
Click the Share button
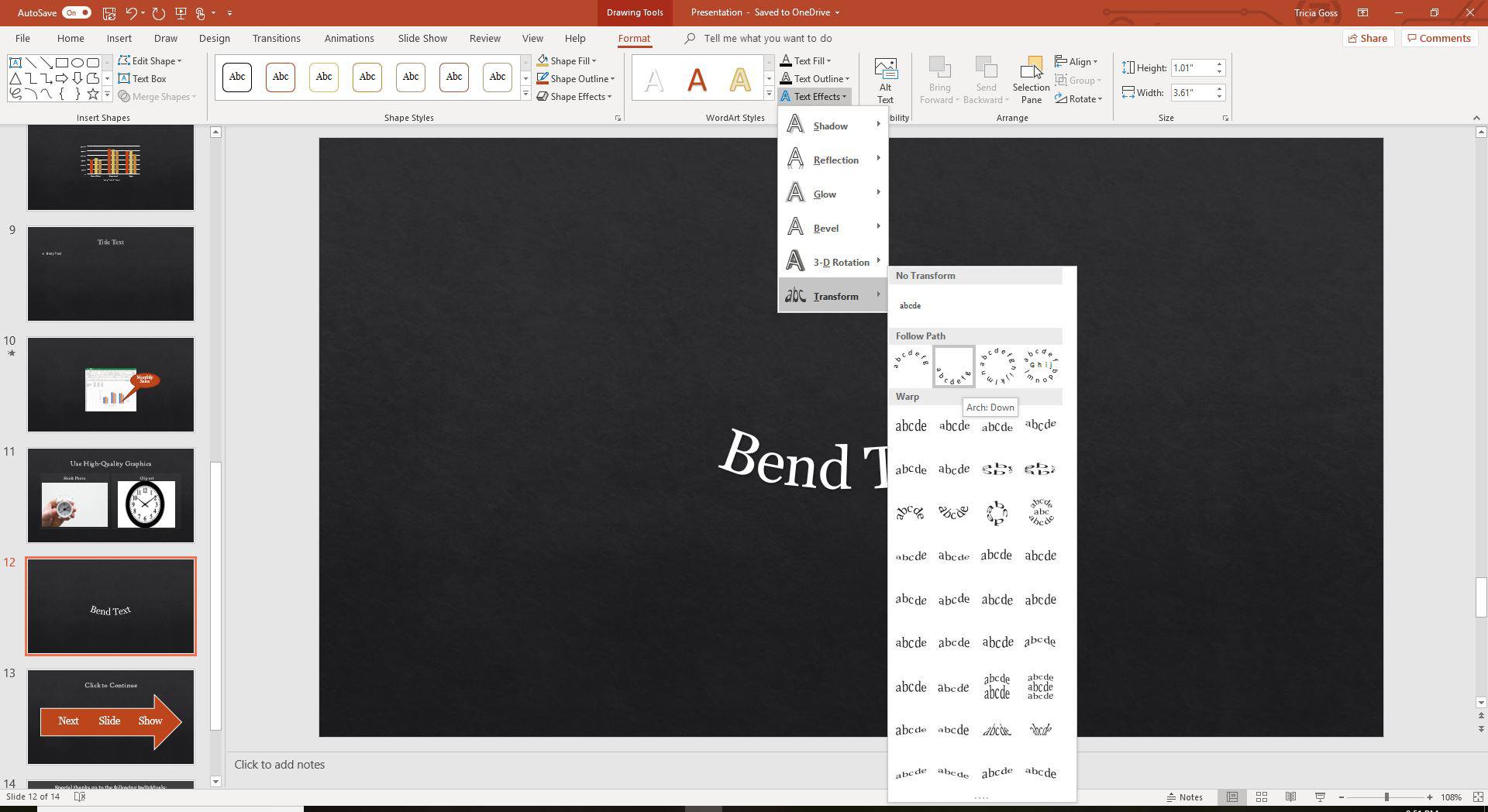click(x=1367, y=38)
